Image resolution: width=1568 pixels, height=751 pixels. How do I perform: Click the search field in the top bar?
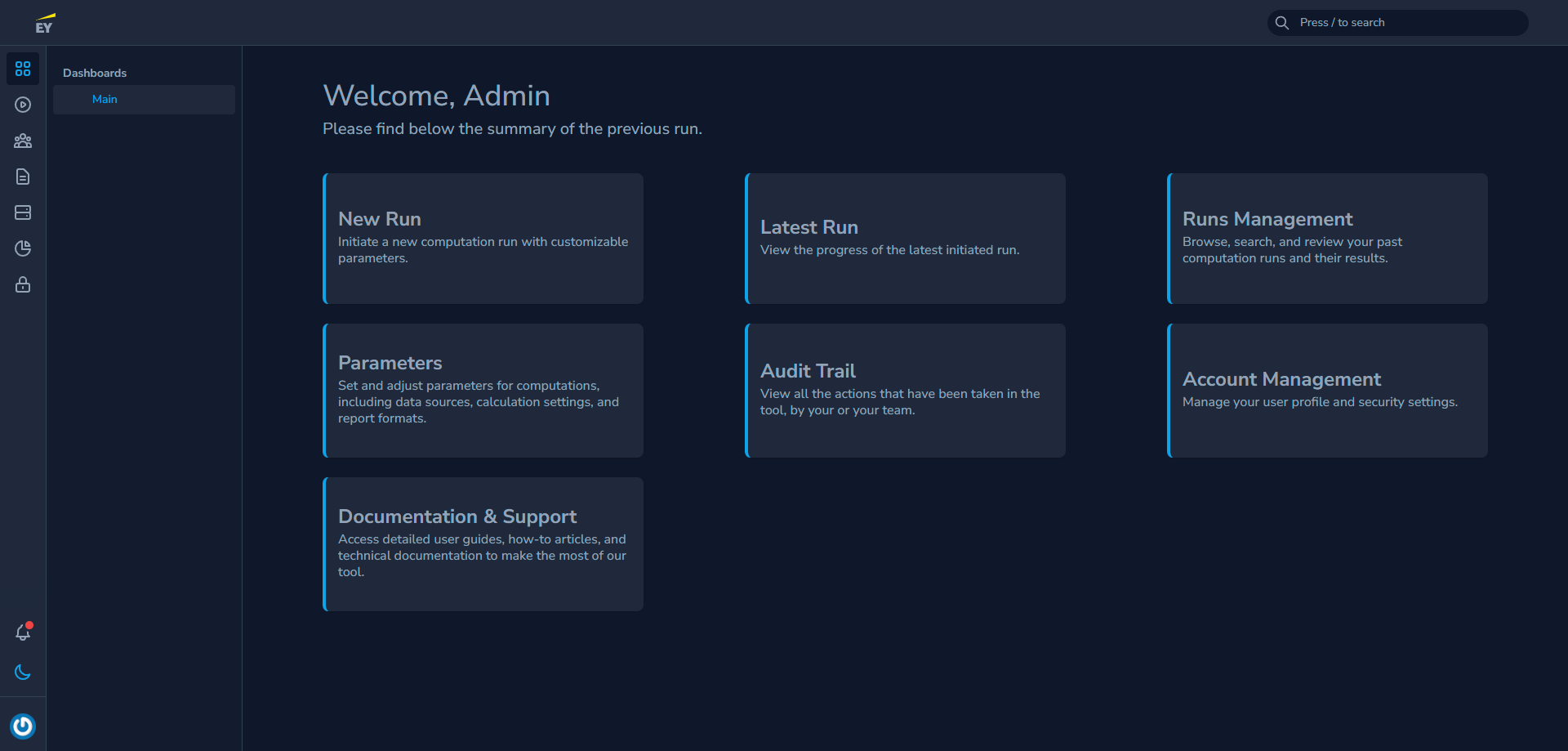coord(1397,22)
